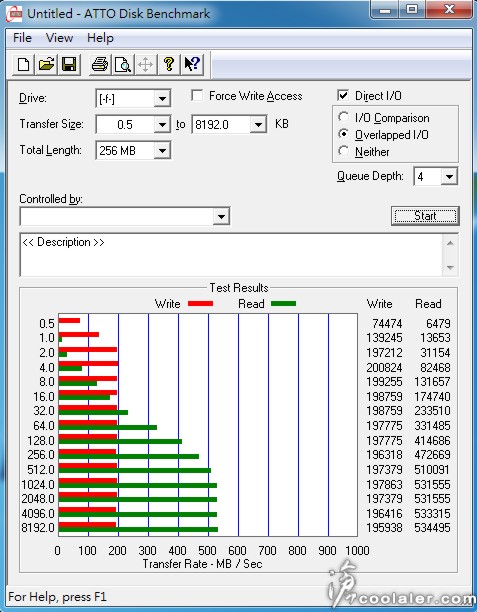477x612 pixels.
Task: Start the benchmark with Start button
Action: 425,216
